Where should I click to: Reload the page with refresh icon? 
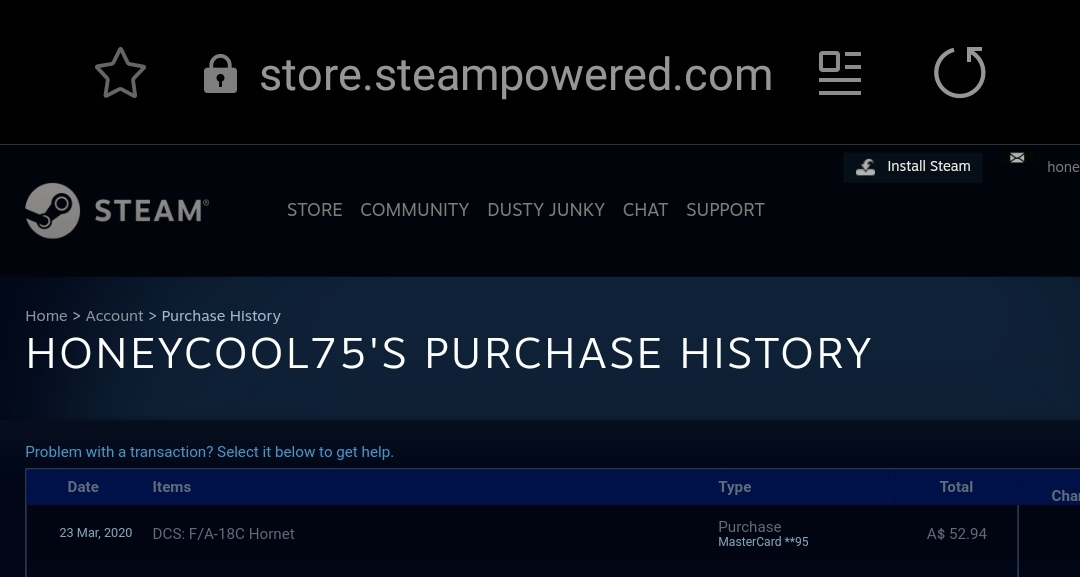coord(959,72)
